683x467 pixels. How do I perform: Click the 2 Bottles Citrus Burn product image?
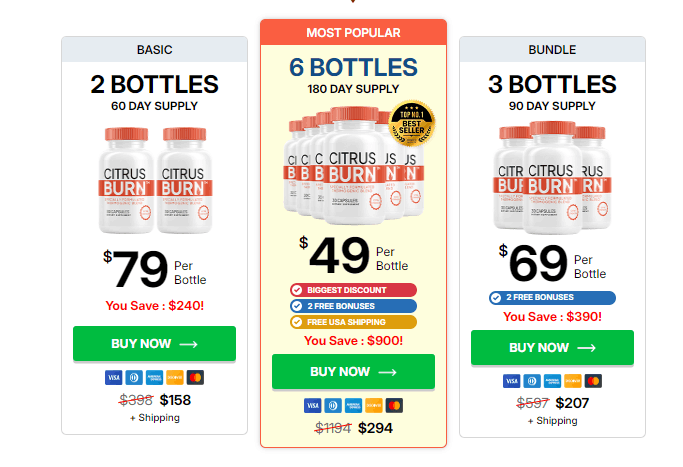point(154,182)
